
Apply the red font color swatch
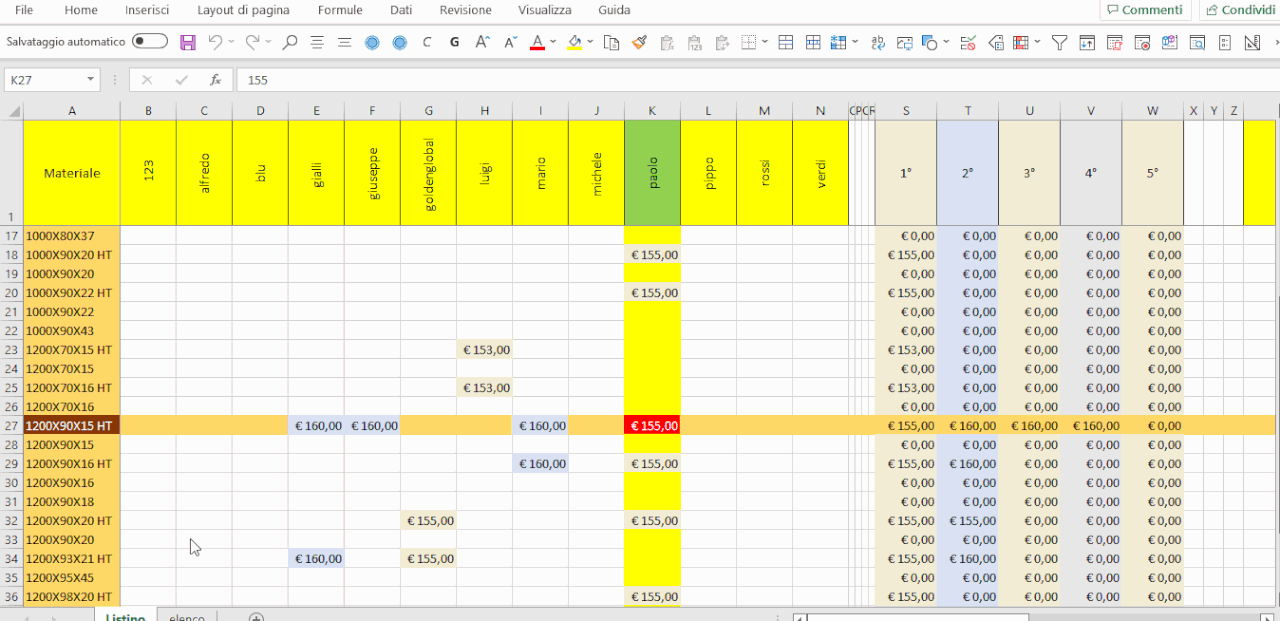(x=537, y=42)
